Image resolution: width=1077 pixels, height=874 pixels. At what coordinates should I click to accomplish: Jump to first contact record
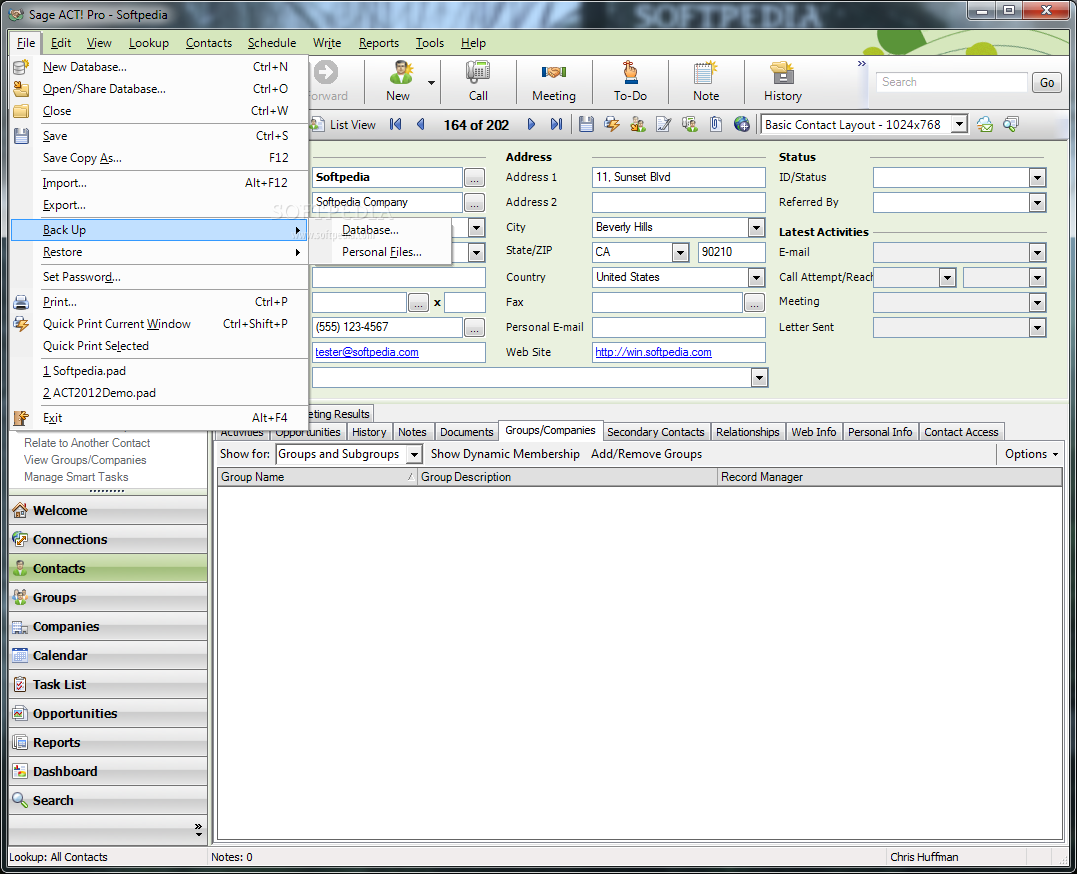coord(395,124)
